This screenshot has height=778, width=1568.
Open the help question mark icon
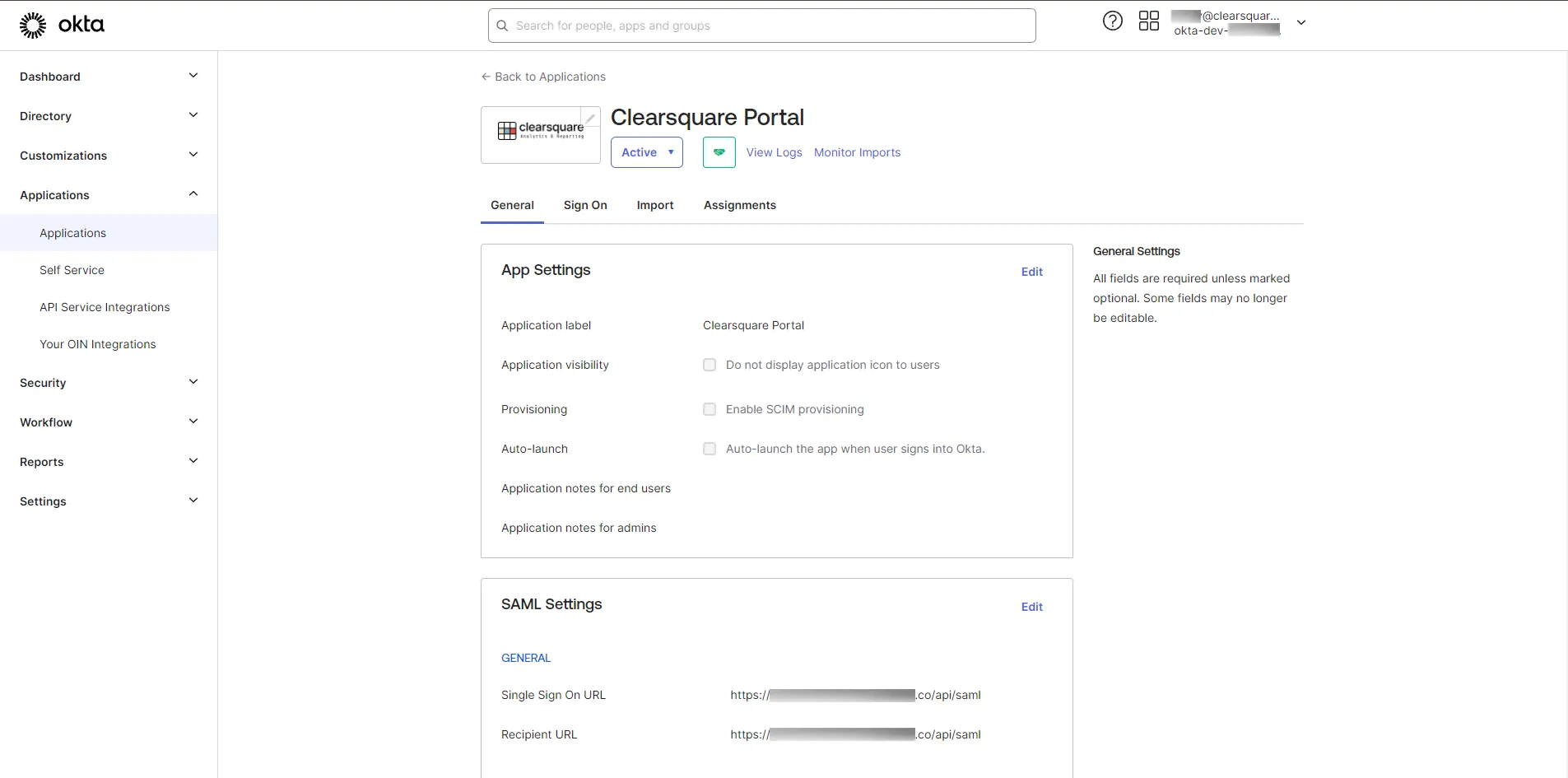coord(1113,21)
